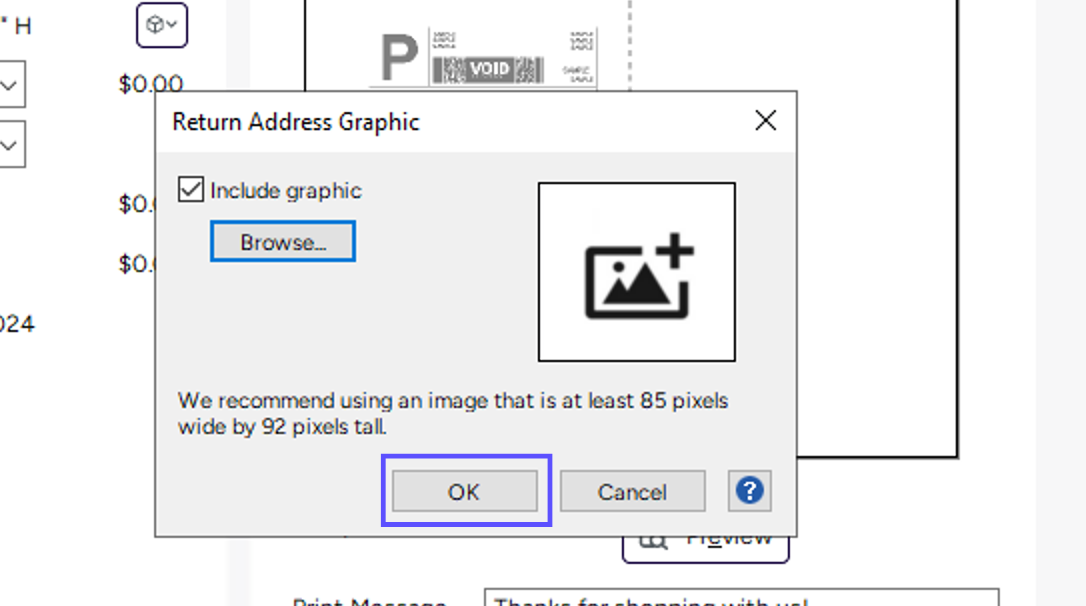1086x606 pixels.
Task: Expand the lower dropdown on the left
Action: point(8,143)
